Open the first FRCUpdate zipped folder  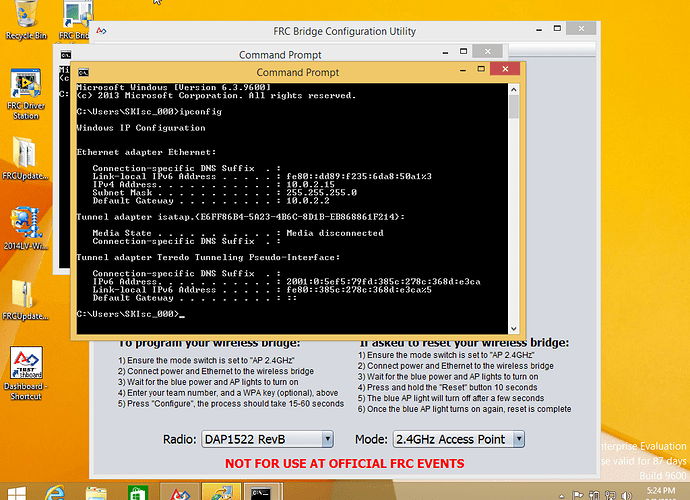(x=25, y=158)
